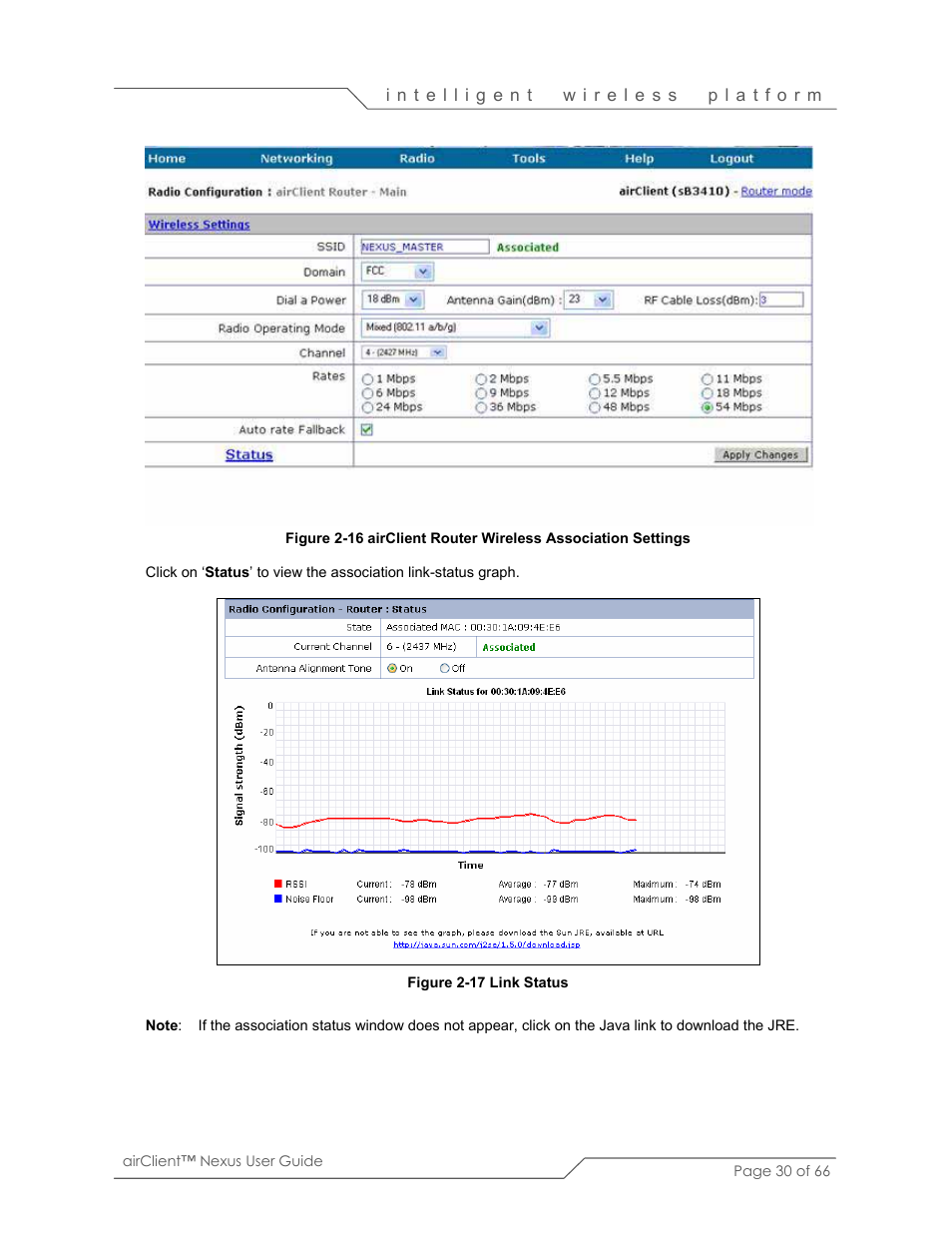The image size is (952, 1233).
Task: Click the blue Noise Floor legend swatch
Action: [278, 899]
